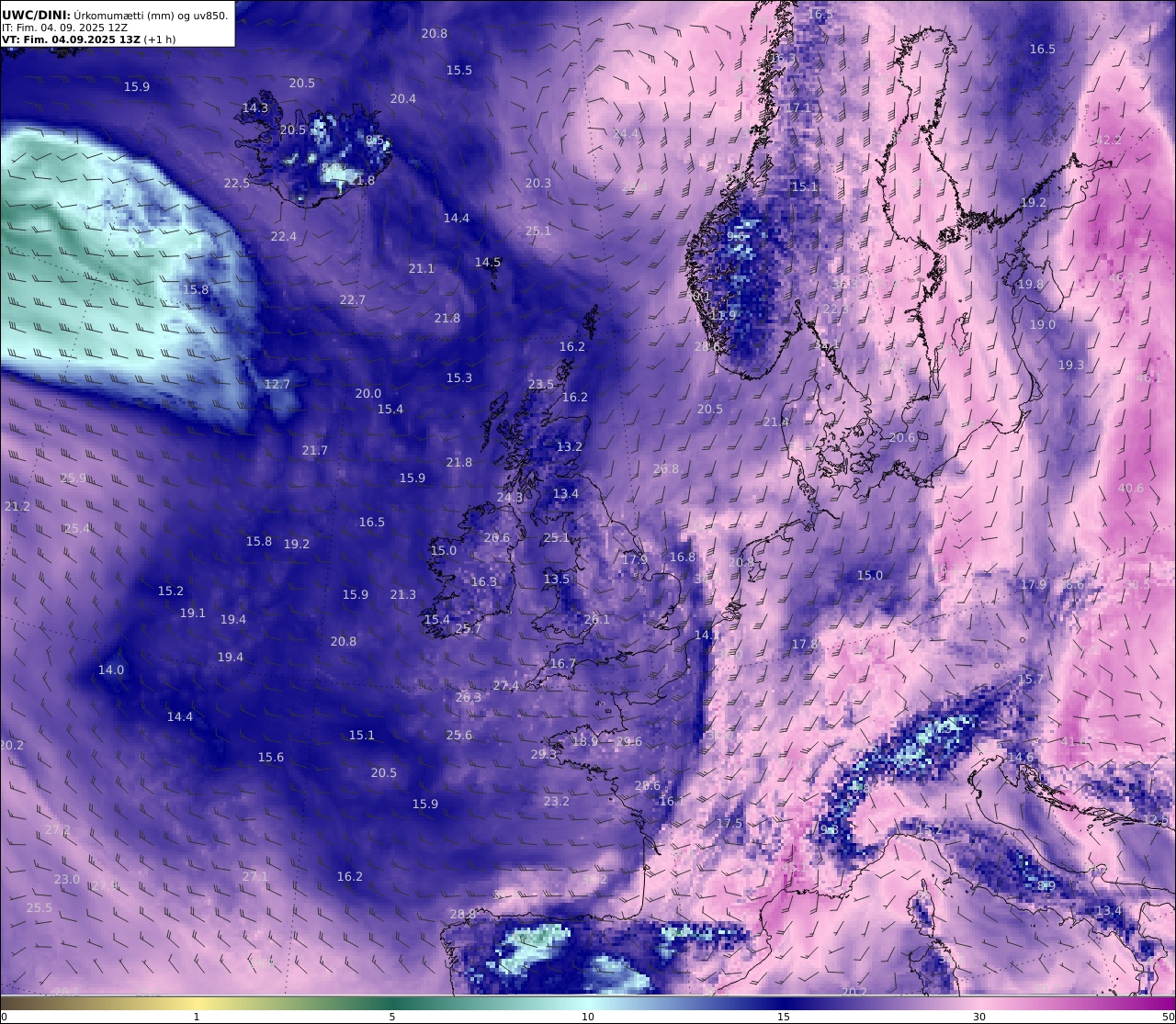Click the 29.3 value west of Brittany

pyautogui.click(x=544, y=754)
